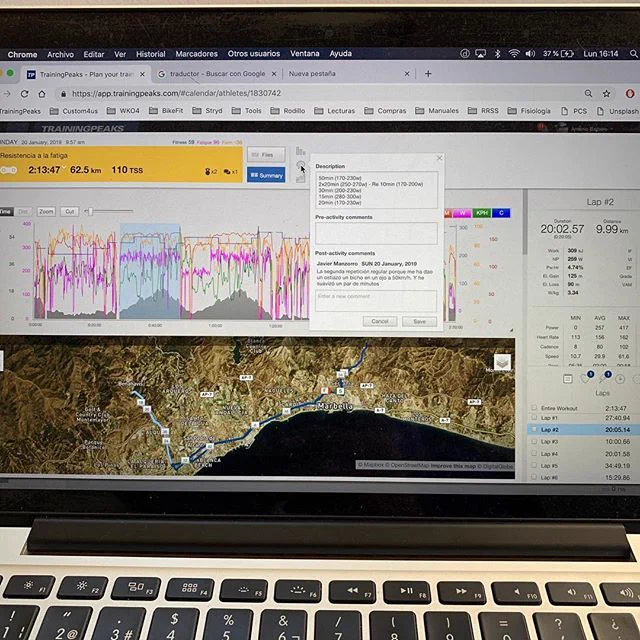The width and height of the screenshot is (640, 640).
Task: Open the Lecturas bookmarks folder
Action: [x=335, y=111]
